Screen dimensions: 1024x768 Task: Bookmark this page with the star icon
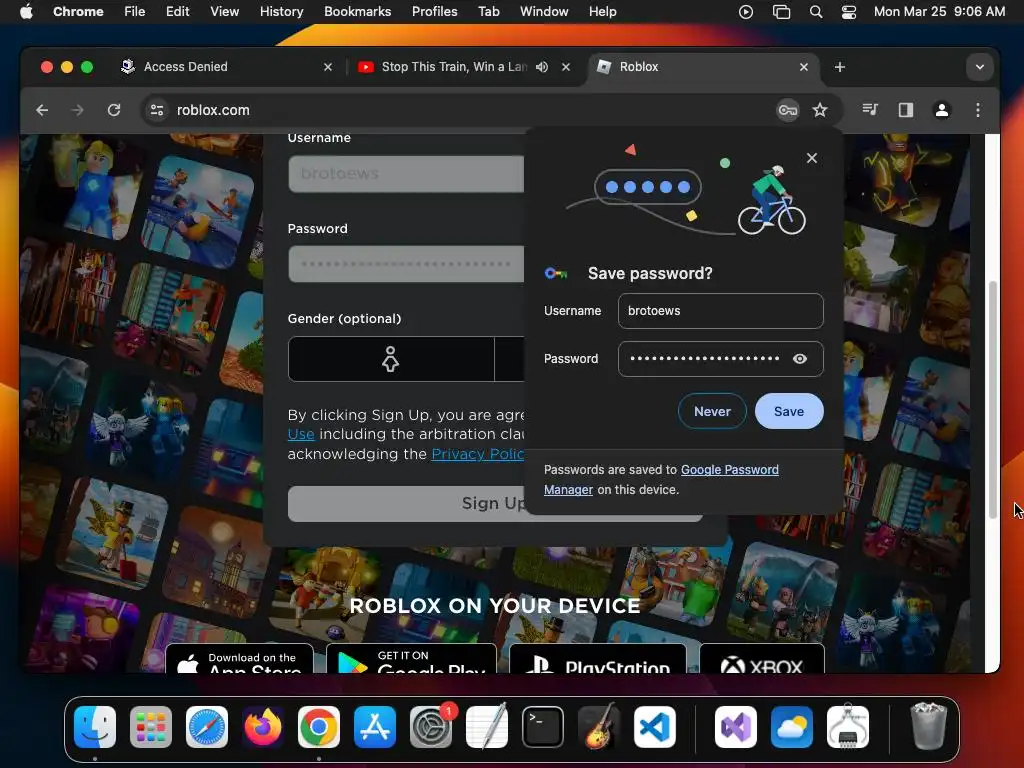click(x=820, y=110)
